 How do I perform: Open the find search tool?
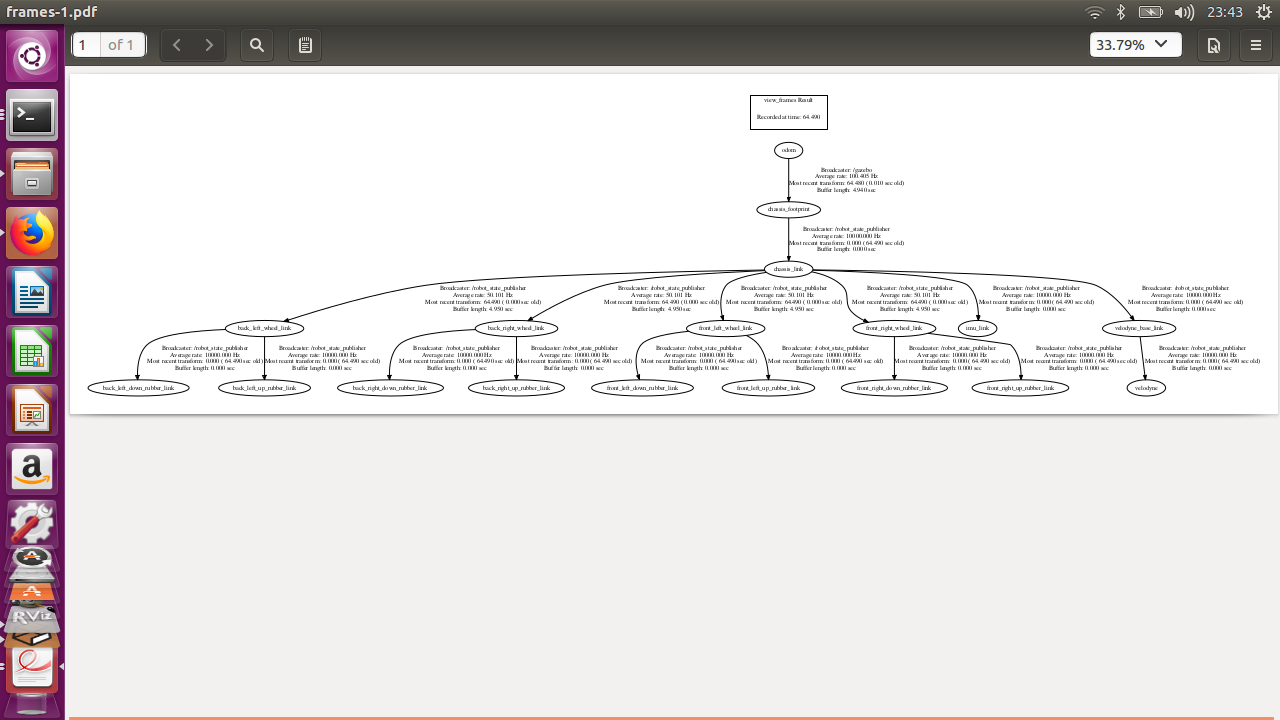pyautogui.click(x=257, y=45)
